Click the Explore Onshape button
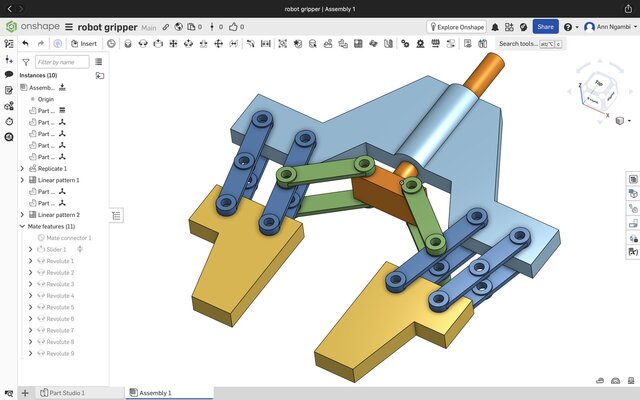 (456, 27)
